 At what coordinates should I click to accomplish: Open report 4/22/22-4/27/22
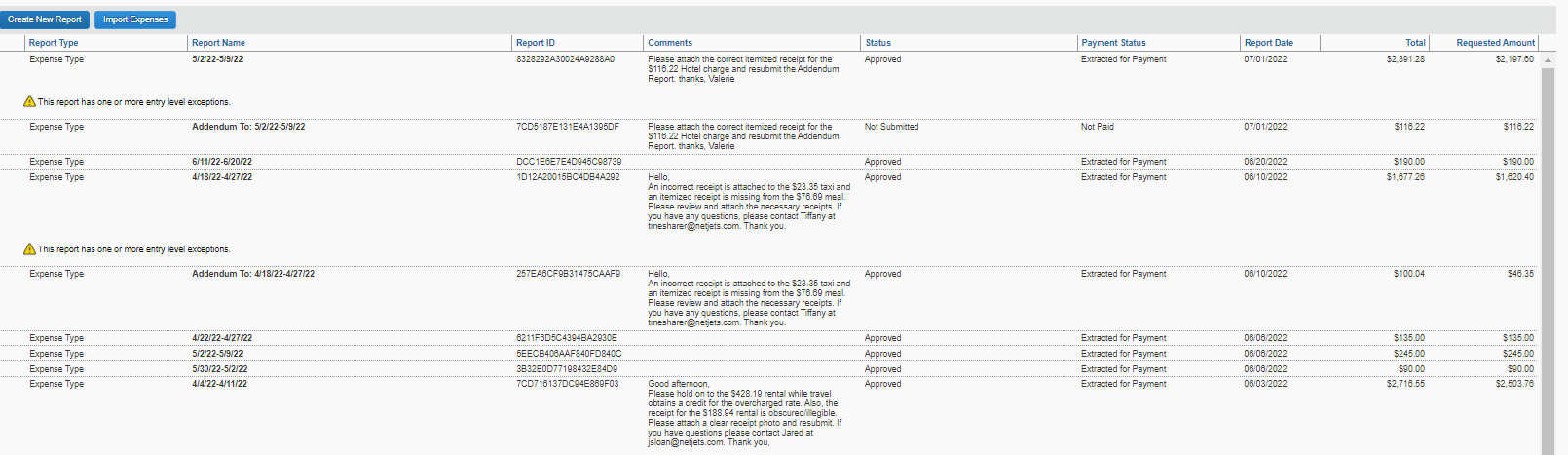pyautogui.click(x=222, y=338)
